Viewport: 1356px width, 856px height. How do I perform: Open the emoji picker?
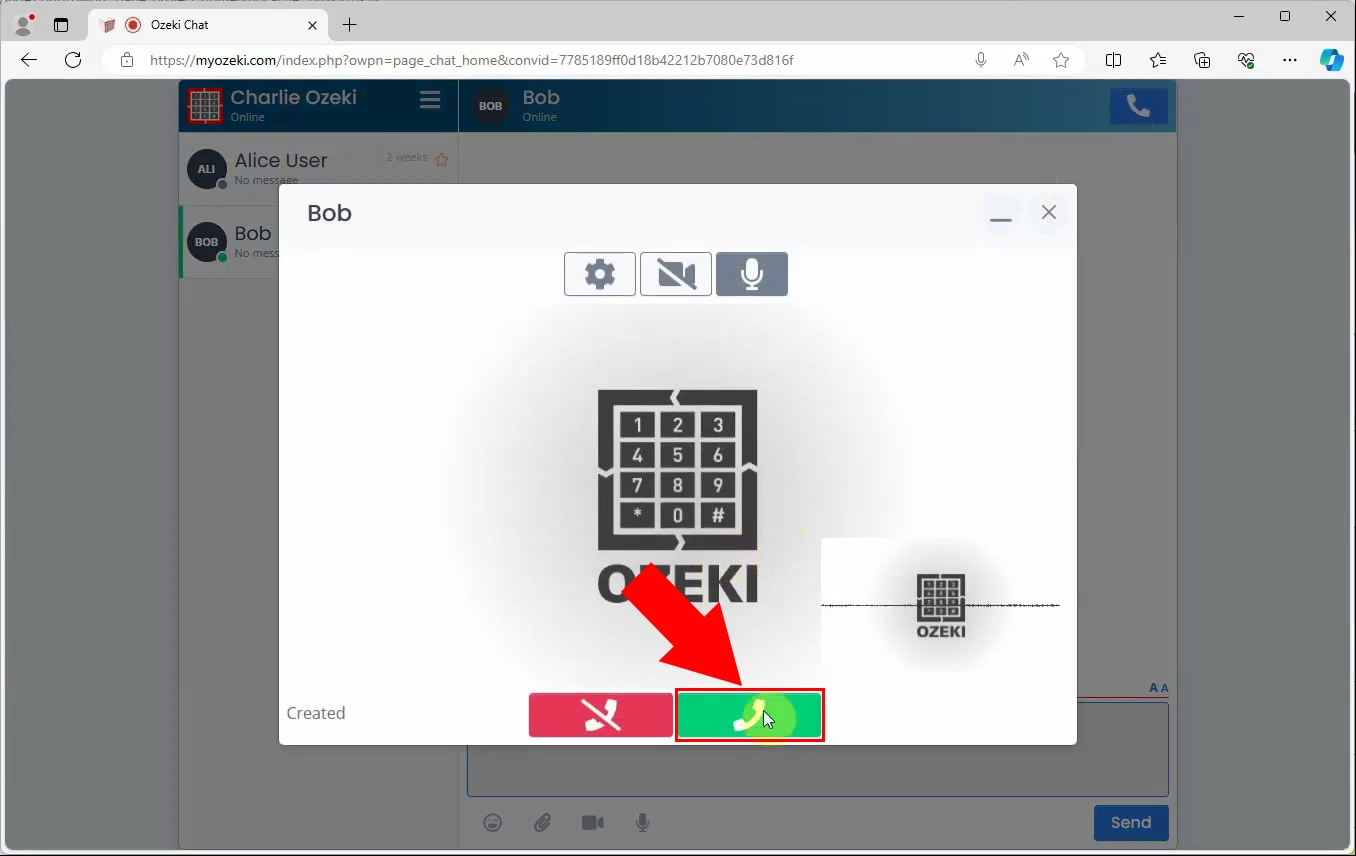coord(493,823)
